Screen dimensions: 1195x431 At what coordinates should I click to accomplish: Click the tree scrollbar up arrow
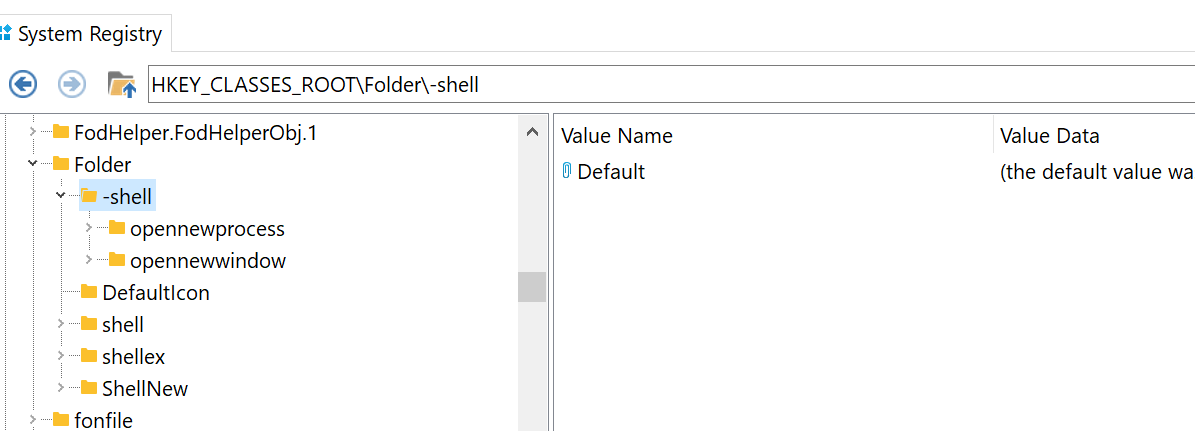point(532,132)
